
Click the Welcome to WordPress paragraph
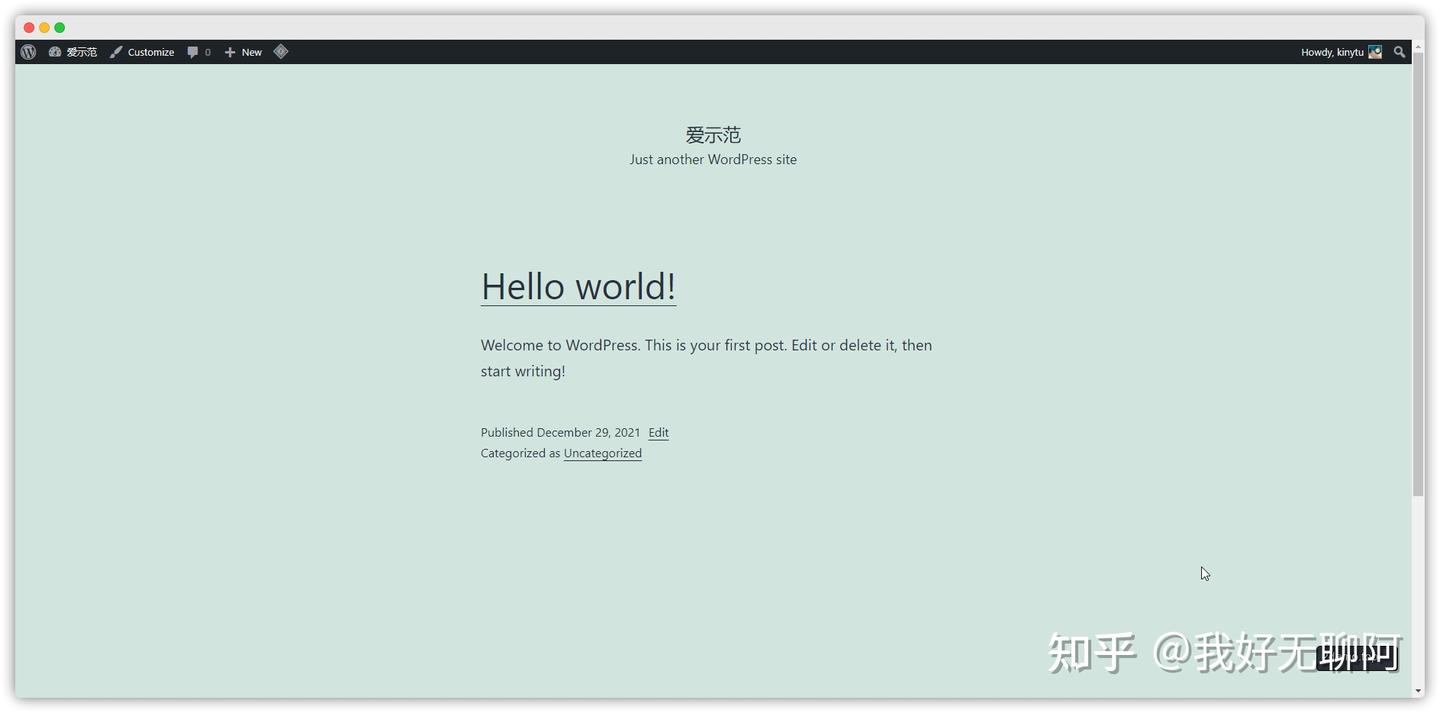706,358
